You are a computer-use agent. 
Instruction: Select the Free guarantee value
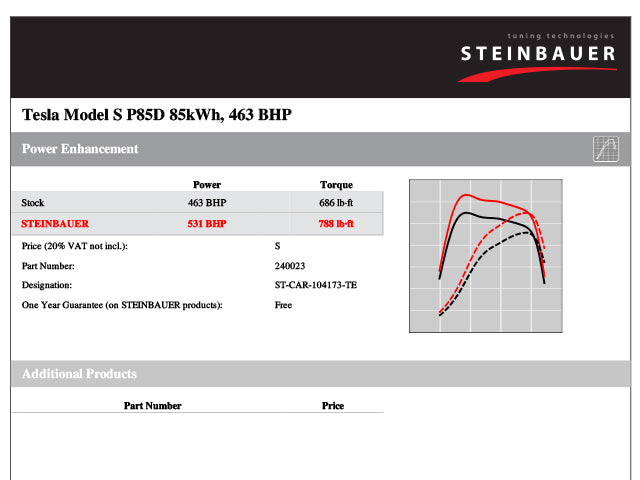click(x=283, y=305)
